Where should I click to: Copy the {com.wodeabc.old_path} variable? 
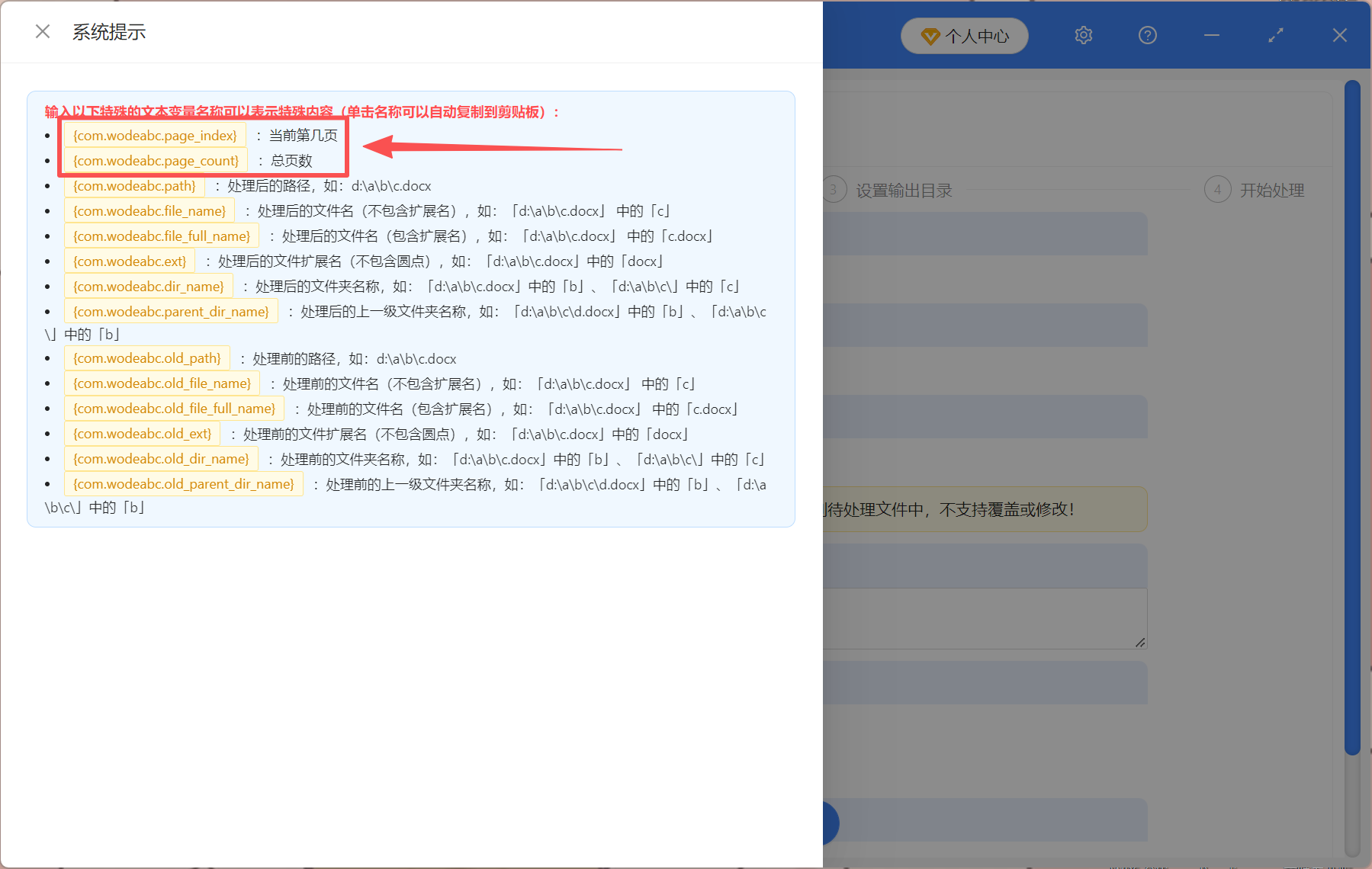click(146, 358)
